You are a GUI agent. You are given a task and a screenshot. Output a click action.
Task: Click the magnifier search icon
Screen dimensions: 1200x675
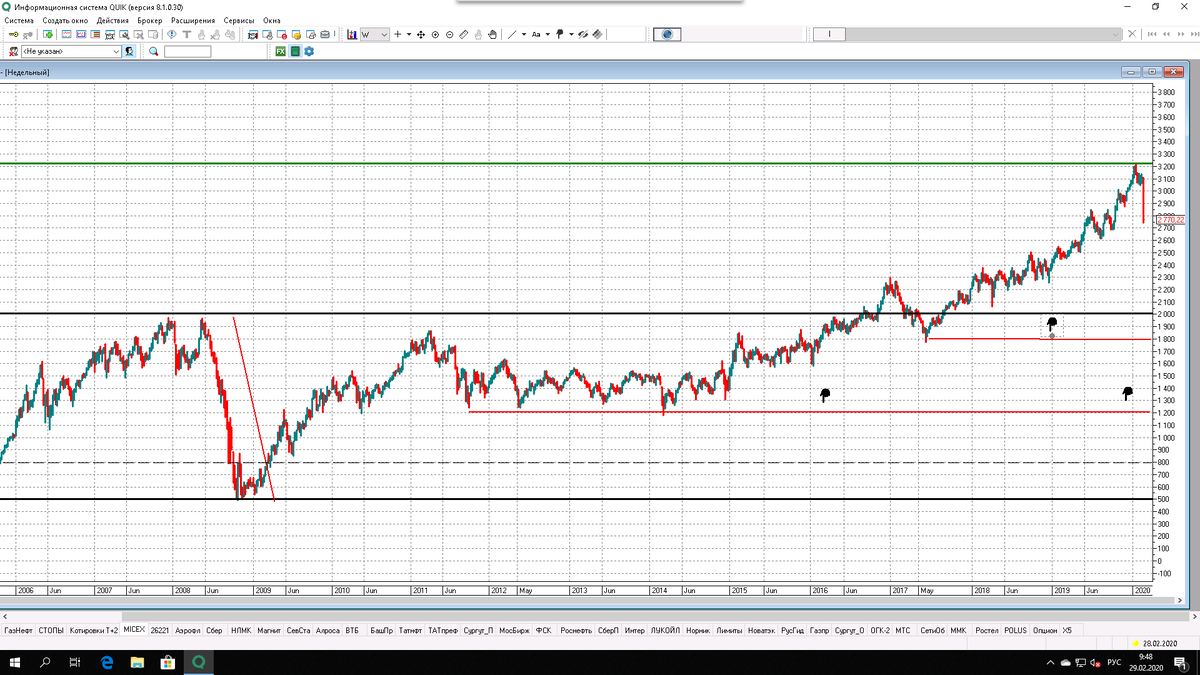pos(153,51)
